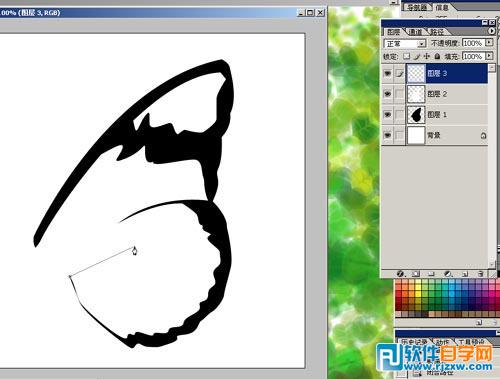The width and height of the screenshot is (500, 379).
Task: Create new fill or adjustment layer
Action: tap(448, 274)
